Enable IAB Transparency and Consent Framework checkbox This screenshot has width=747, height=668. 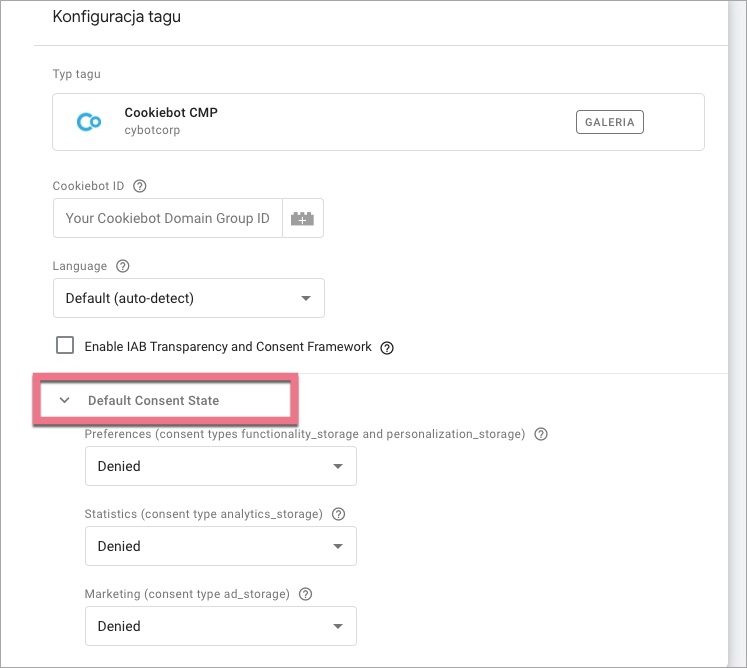click(x=66, y=346)
